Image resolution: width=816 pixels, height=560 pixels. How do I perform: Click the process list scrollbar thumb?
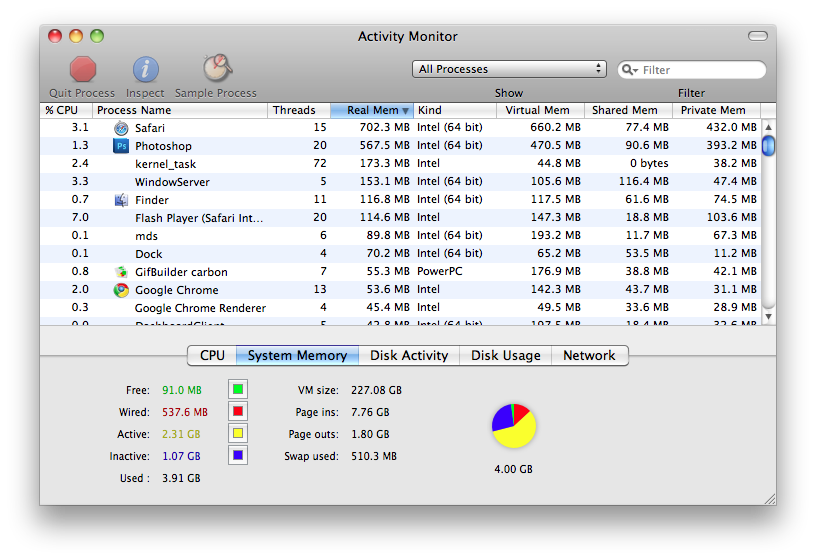coord(768,145)
